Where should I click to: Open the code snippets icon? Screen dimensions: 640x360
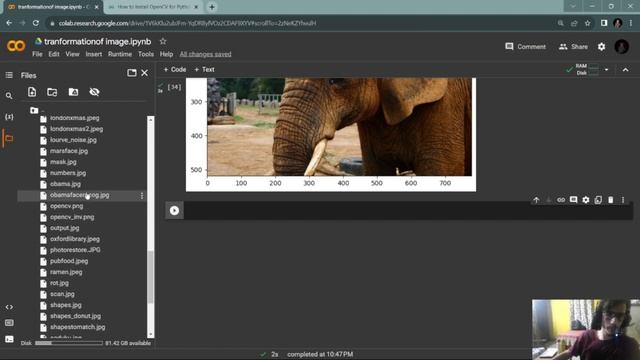pos(9,307)
